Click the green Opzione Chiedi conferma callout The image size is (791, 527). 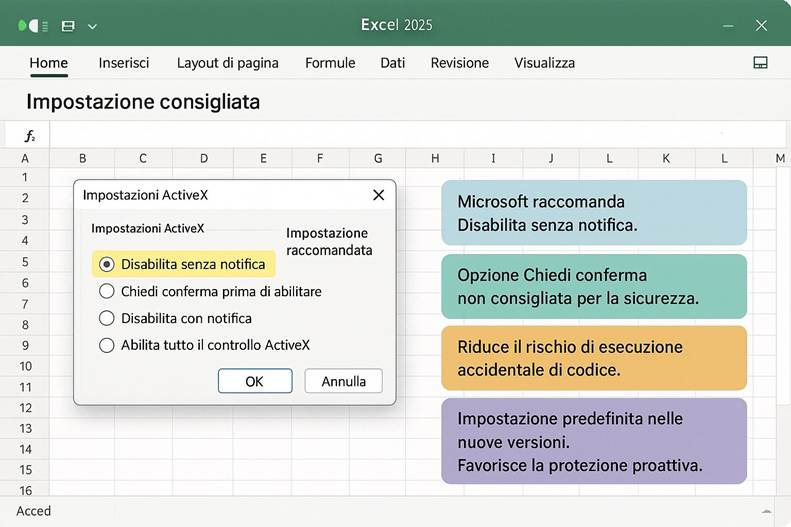coord(594,286)
